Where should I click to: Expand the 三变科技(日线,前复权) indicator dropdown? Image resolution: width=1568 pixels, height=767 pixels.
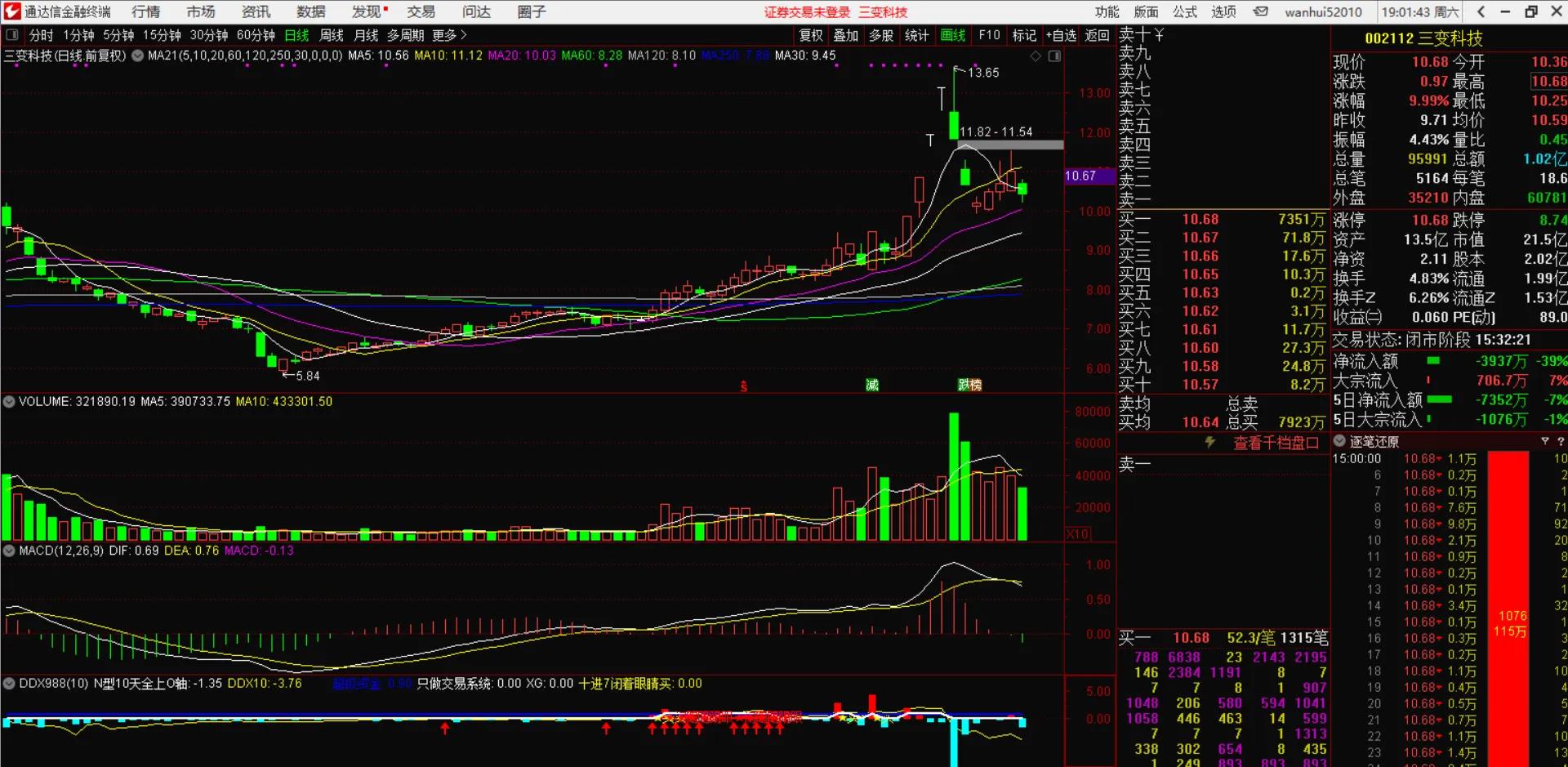(x=137, y=56)
